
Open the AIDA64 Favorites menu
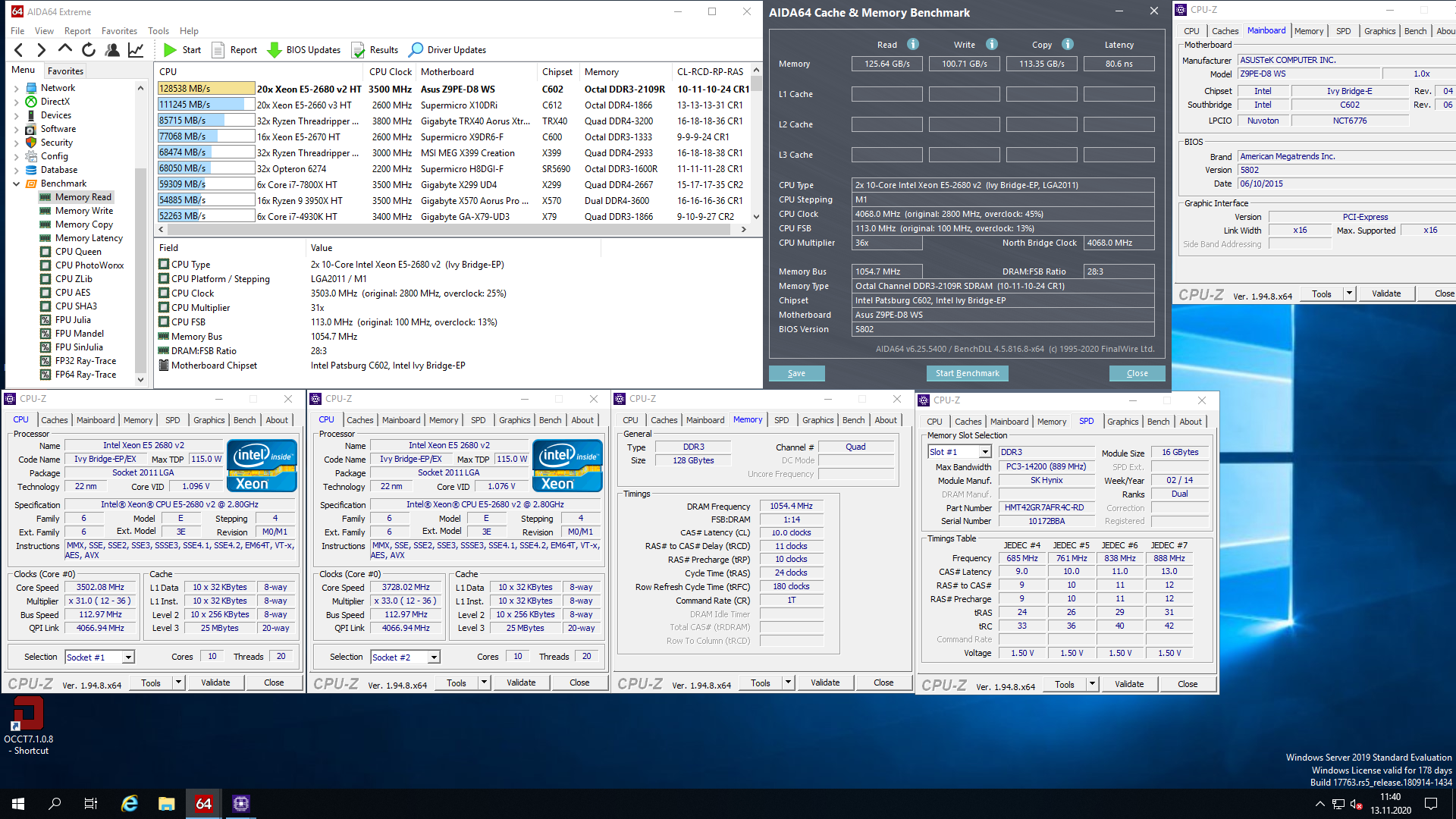pos(119,31)
